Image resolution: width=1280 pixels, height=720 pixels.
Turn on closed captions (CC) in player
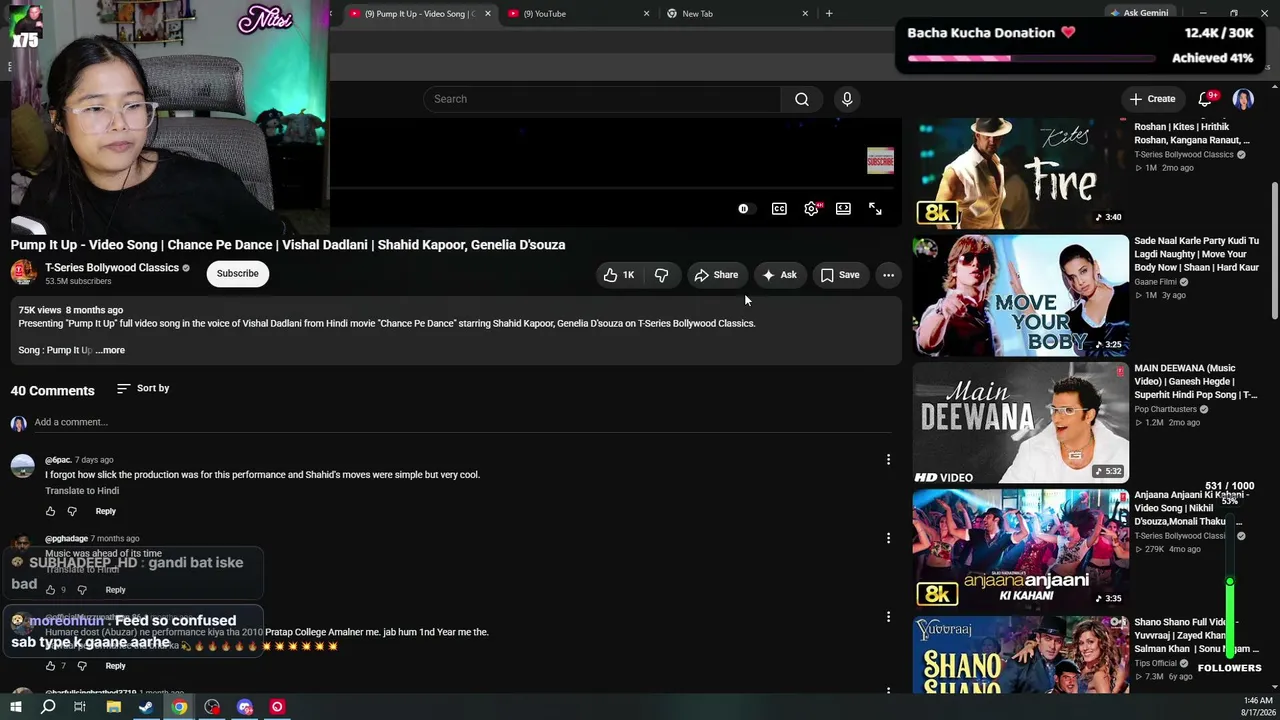click(779, 209)
